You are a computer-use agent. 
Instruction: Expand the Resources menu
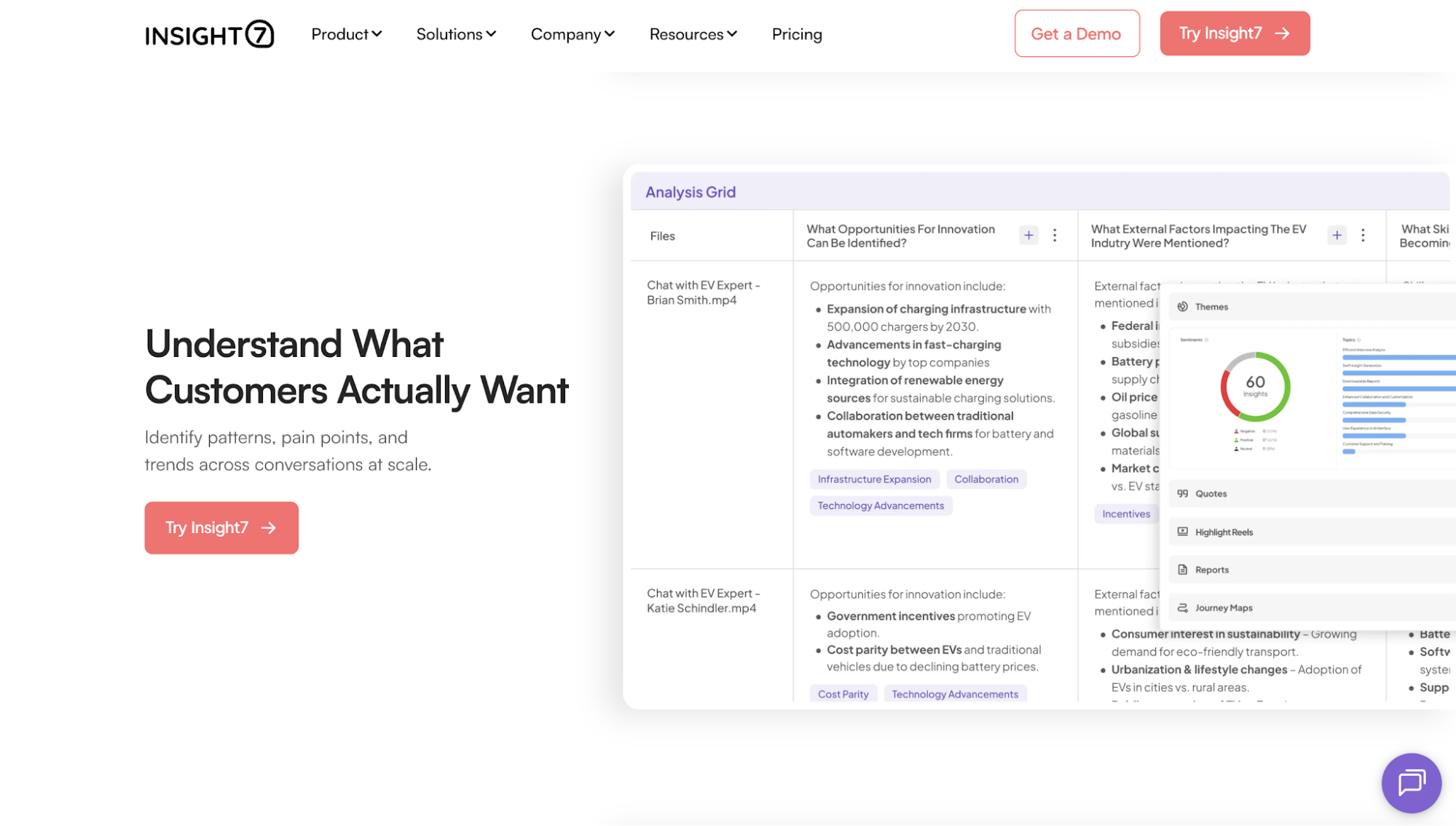tap(693, 34)
